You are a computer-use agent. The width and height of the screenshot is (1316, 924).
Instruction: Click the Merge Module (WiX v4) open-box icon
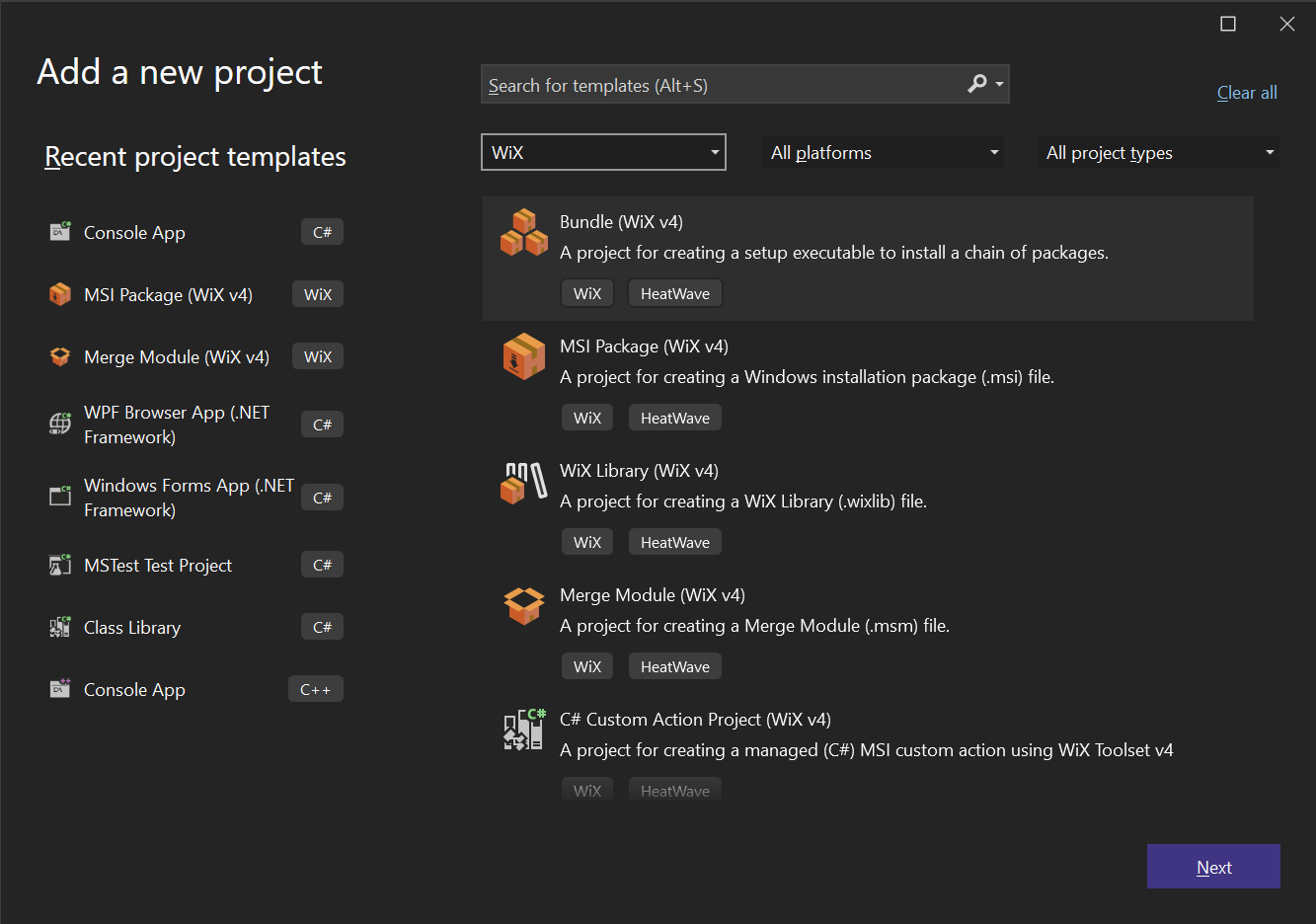[523, 606]
